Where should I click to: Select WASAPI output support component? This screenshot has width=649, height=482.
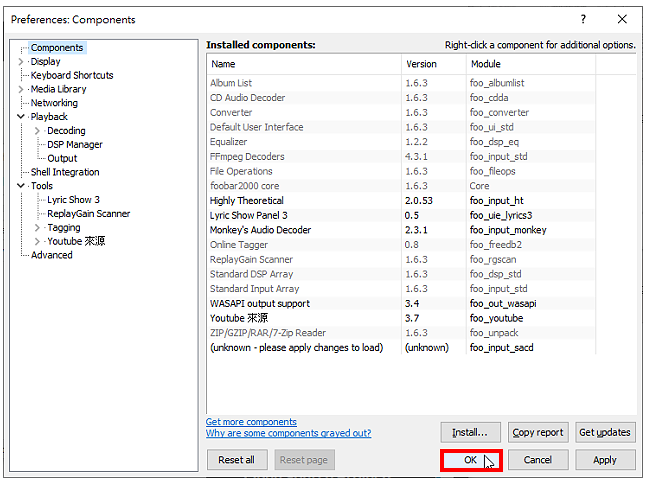click(401, 304)
